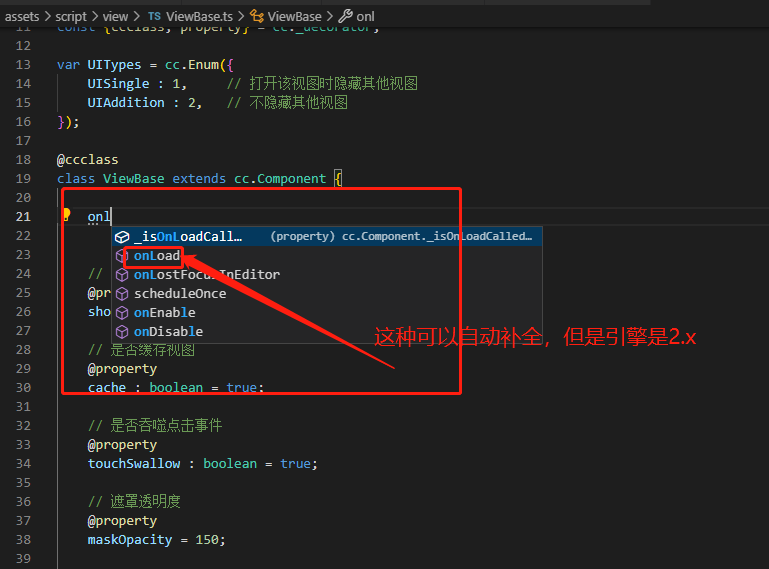Click the true value on line 34
The height and width of the screenshot is (569, 769).
[296, 464]
